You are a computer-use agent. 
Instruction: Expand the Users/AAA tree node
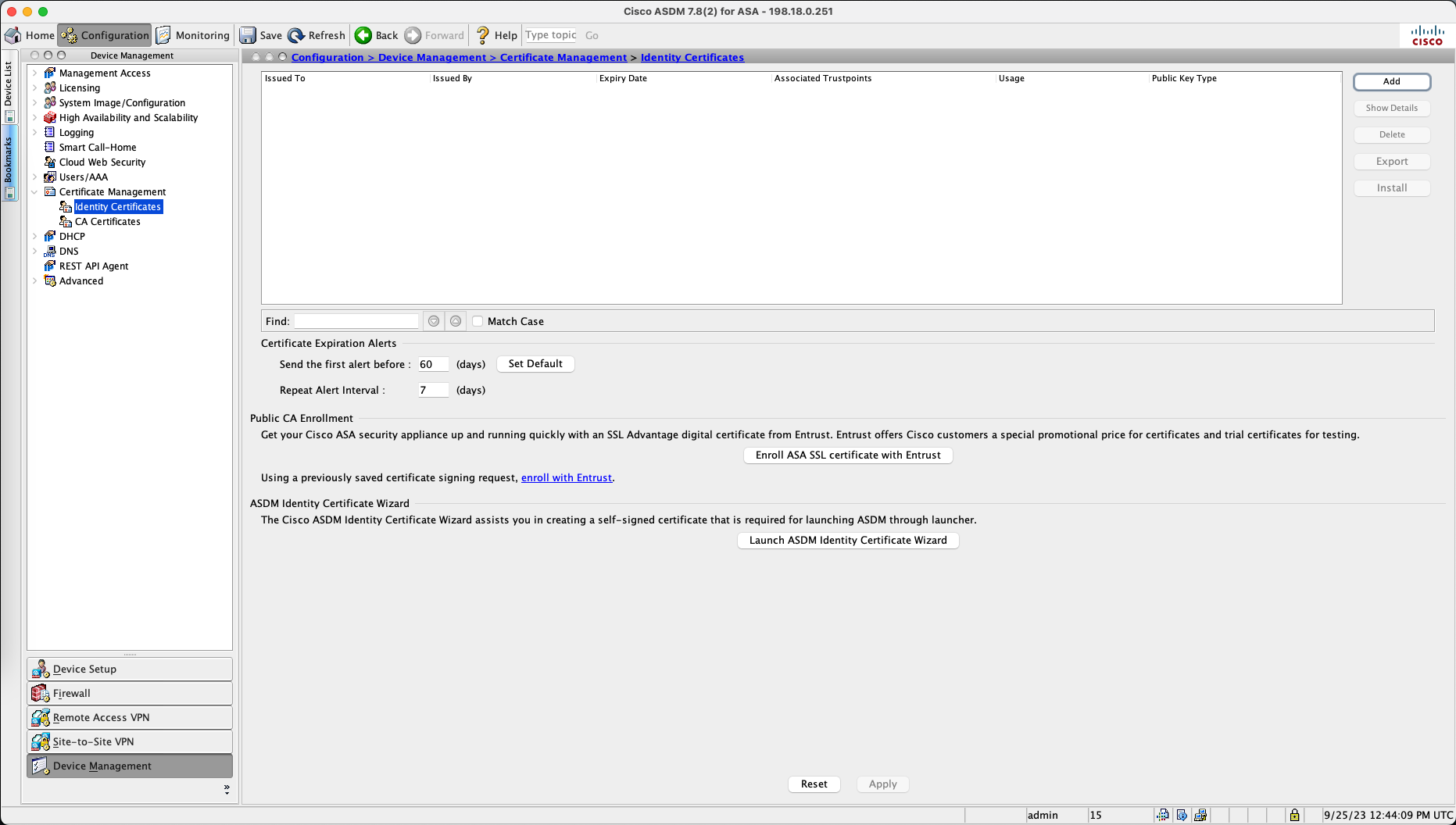[34, 177]
